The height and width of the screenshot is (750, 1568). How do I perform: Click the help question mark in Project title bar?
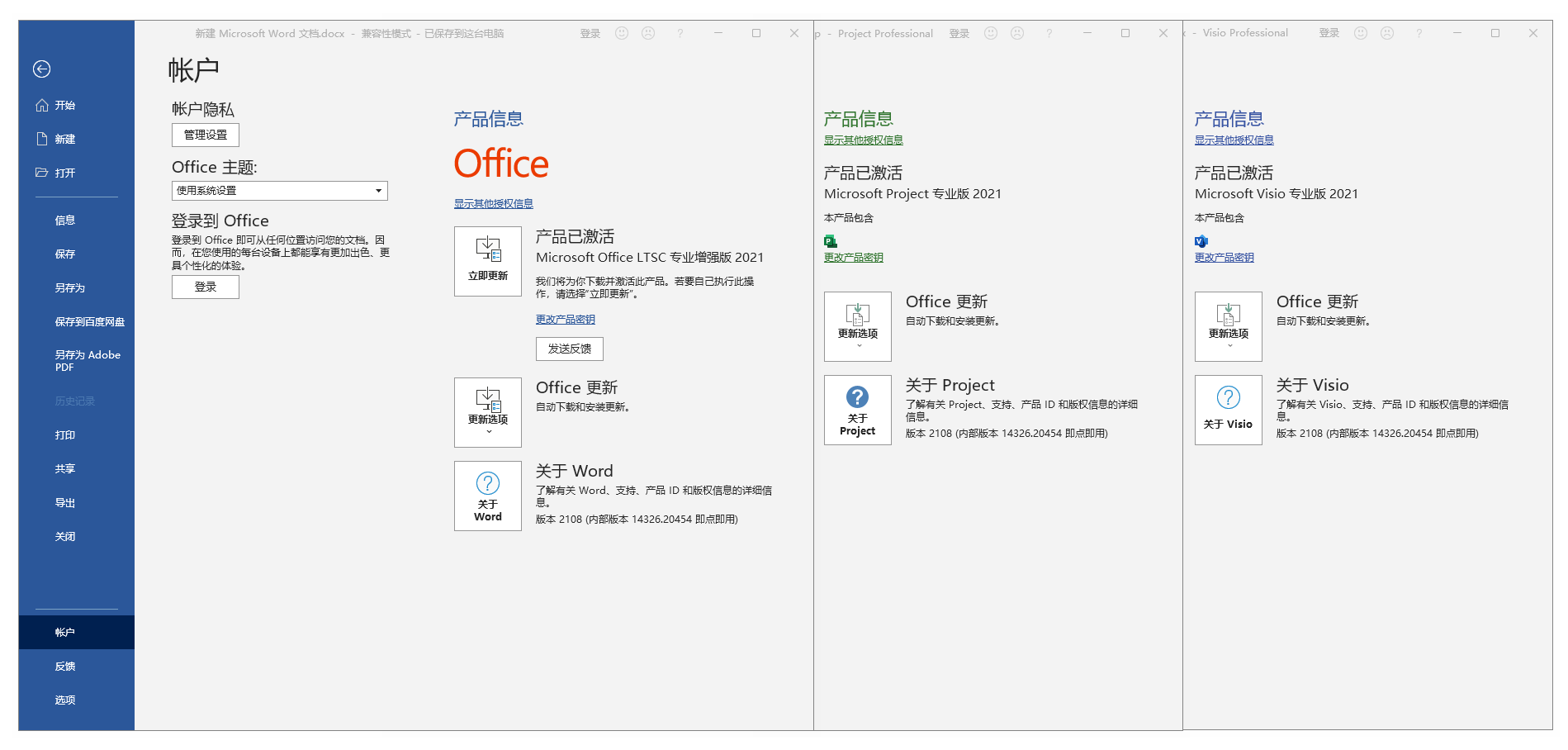1049,33
